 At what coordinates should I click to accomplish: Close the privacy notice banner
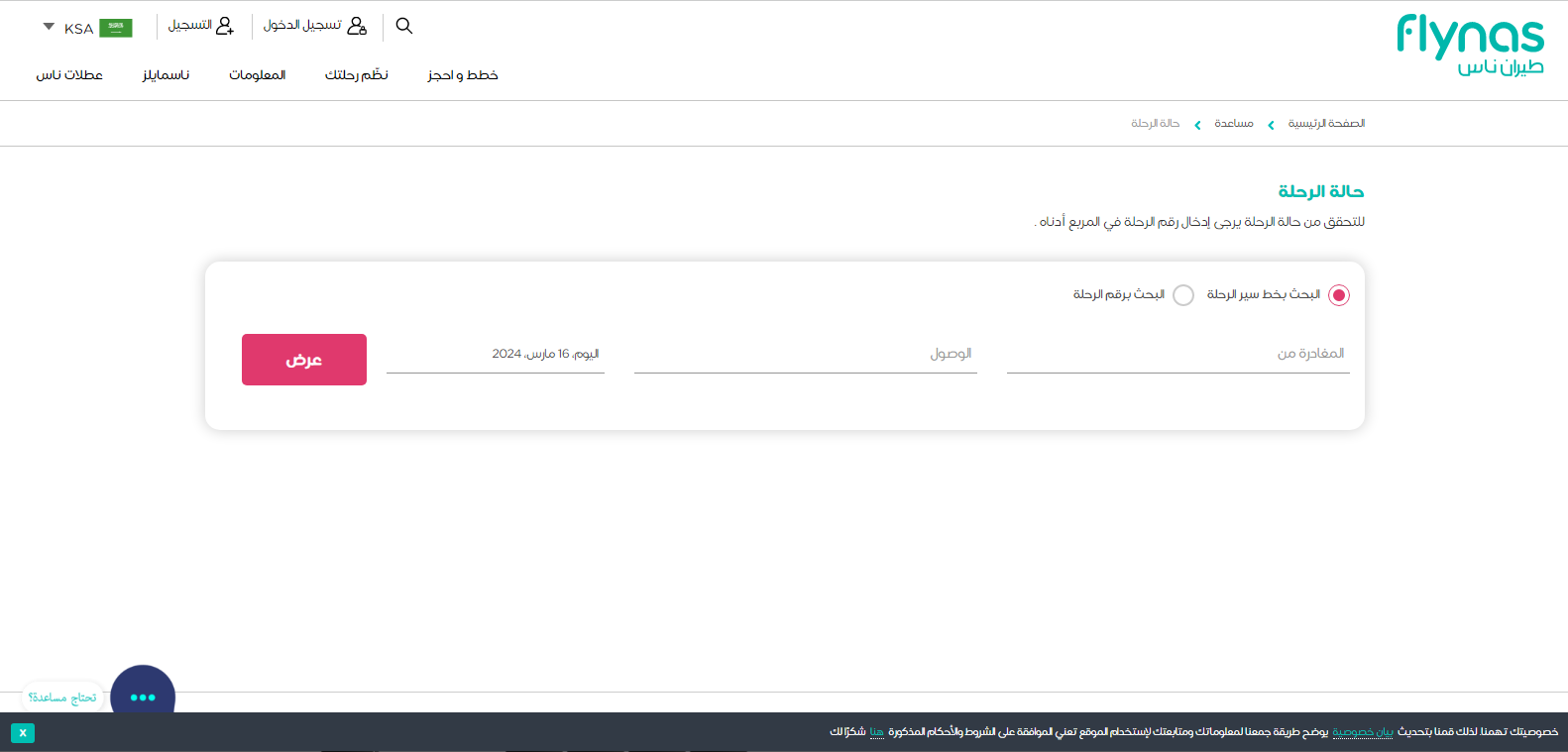coord(23,733)
